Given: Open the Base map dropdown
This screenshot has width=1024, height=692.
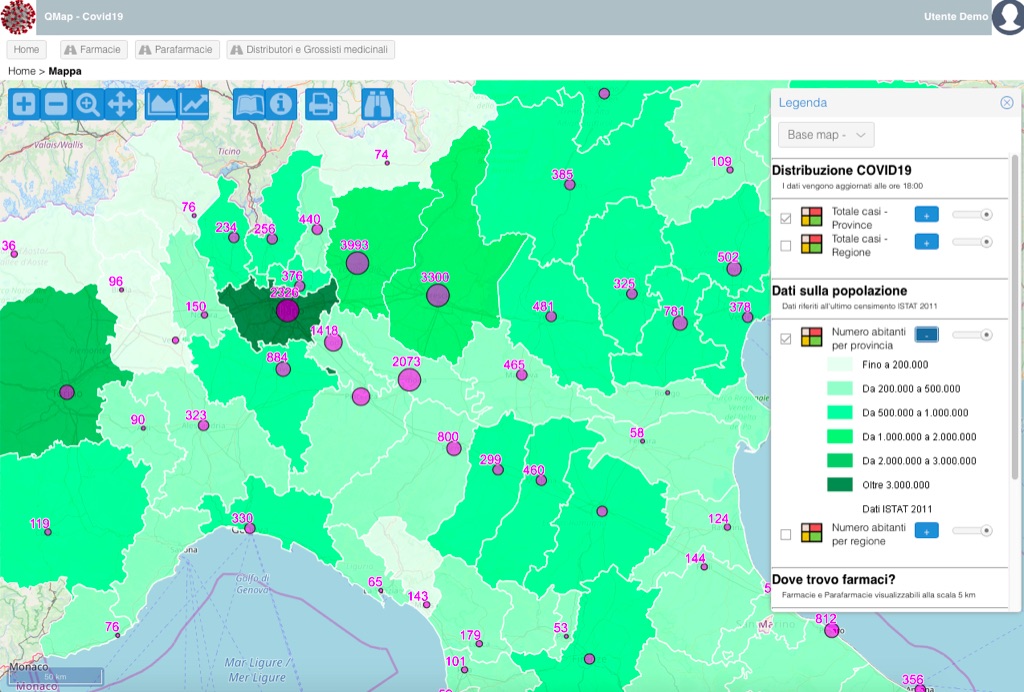Looking at the screenshot, I should click(x=826, y=134).
